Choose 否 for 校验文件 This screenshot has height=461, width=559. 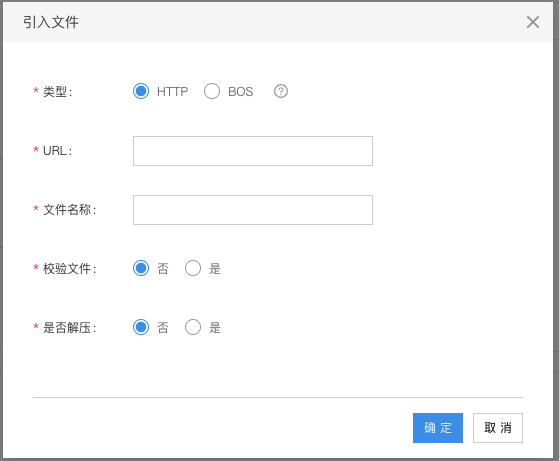(141, 268)
